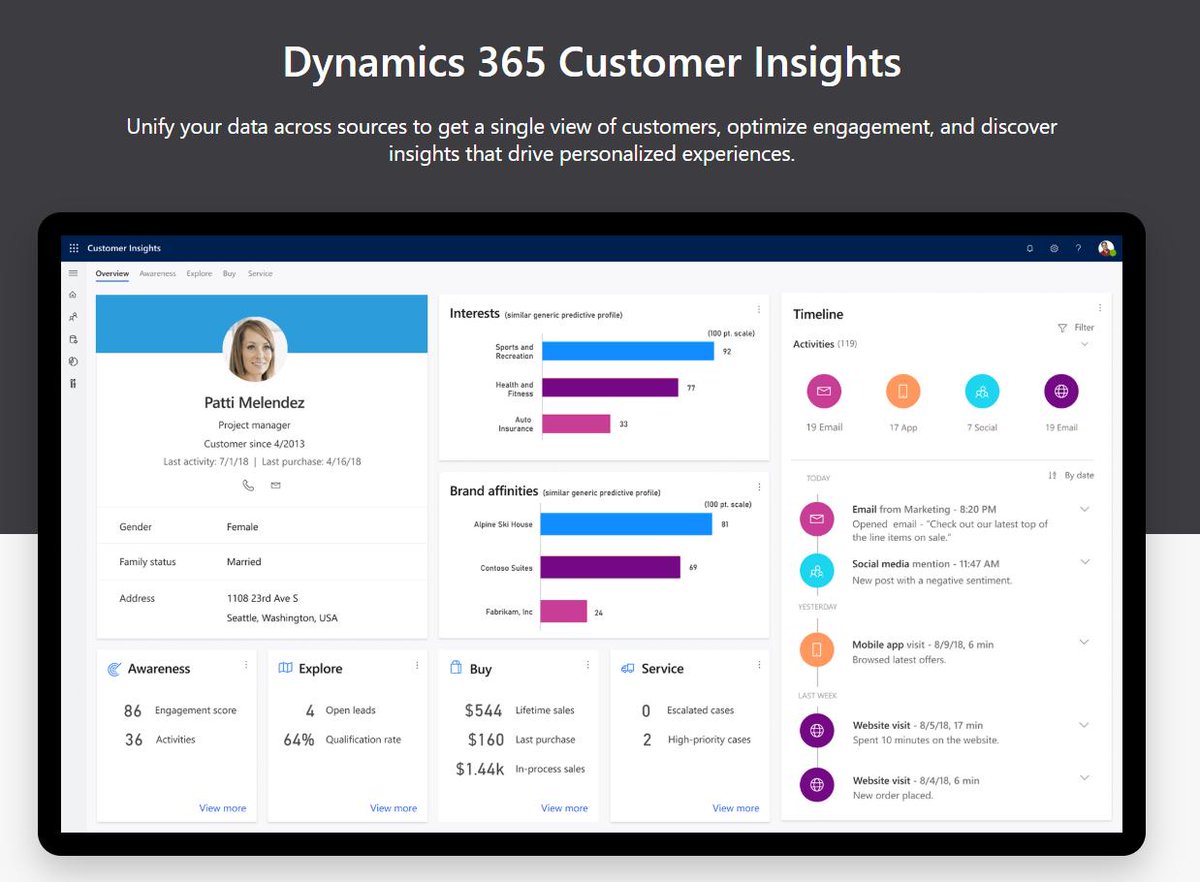Click Patti Melendez's profile avatar in the top bar
1200x882 pixels.
pos(1106,247)
